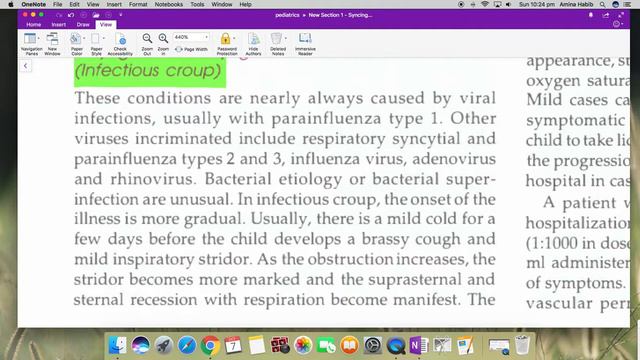Image resolution: width=640 pixels, height=360 pixels.
Task: Open a New Window
Action: pos(52,44)
